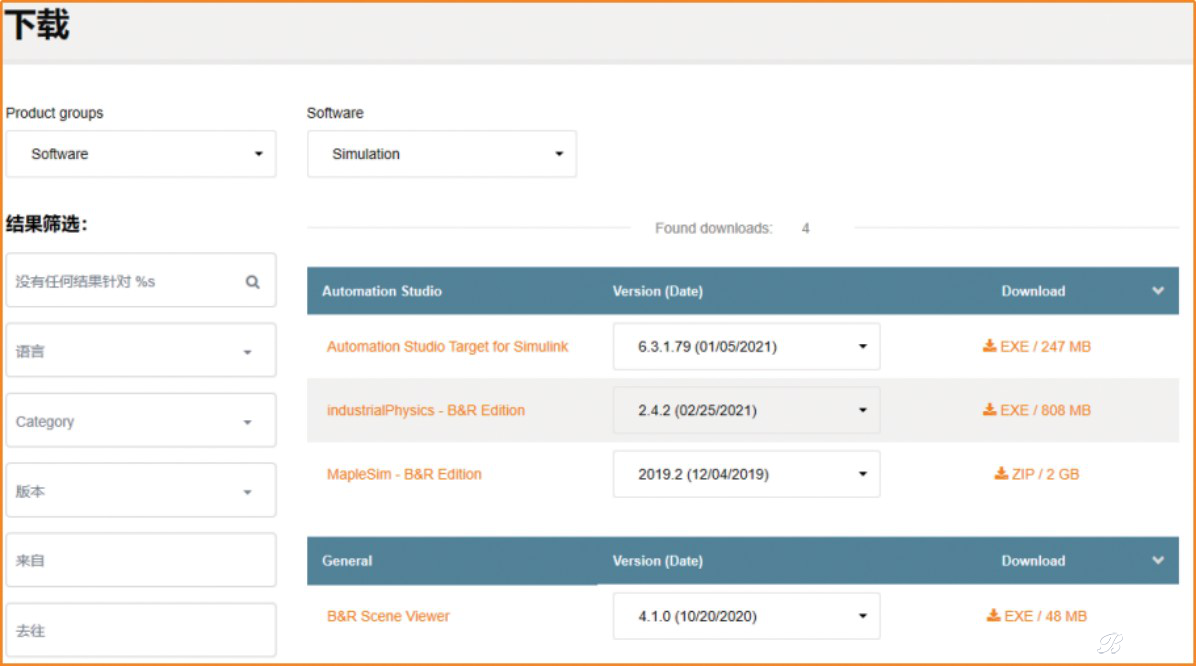Click the General header cell

347,561
